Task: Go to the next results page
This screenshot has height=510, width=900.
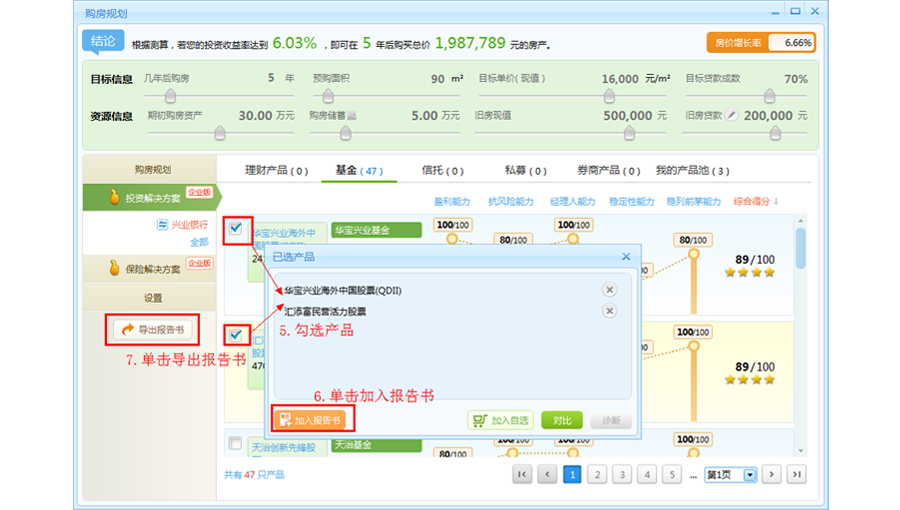Action: tap(771, 474)
